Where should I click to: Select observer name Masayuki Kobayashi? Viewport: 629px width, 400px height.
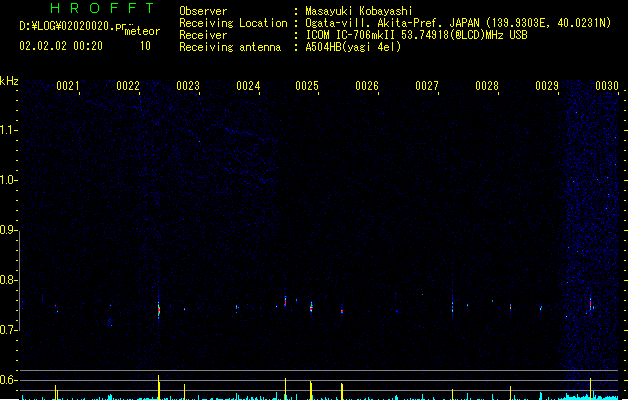(359, 11)
